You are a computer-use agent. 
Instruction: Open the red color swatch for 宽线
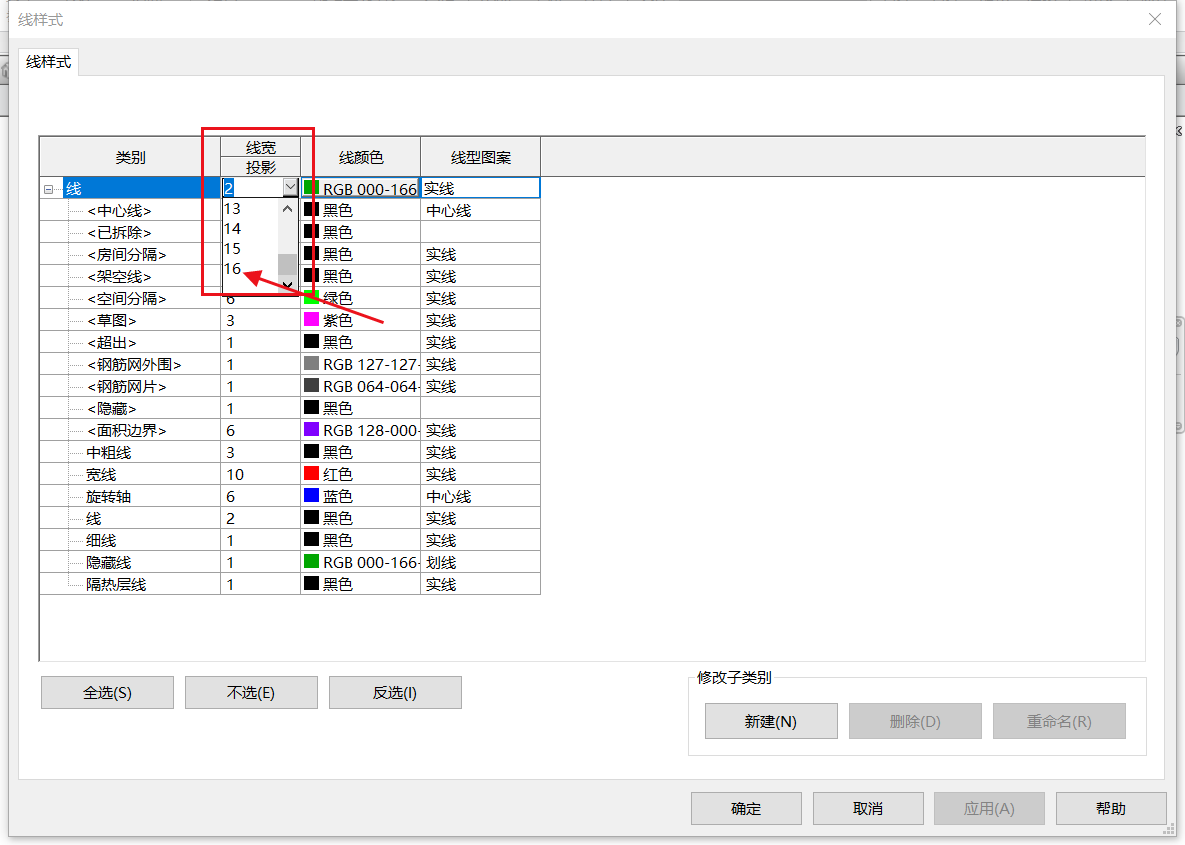click(x=311, y=474)
